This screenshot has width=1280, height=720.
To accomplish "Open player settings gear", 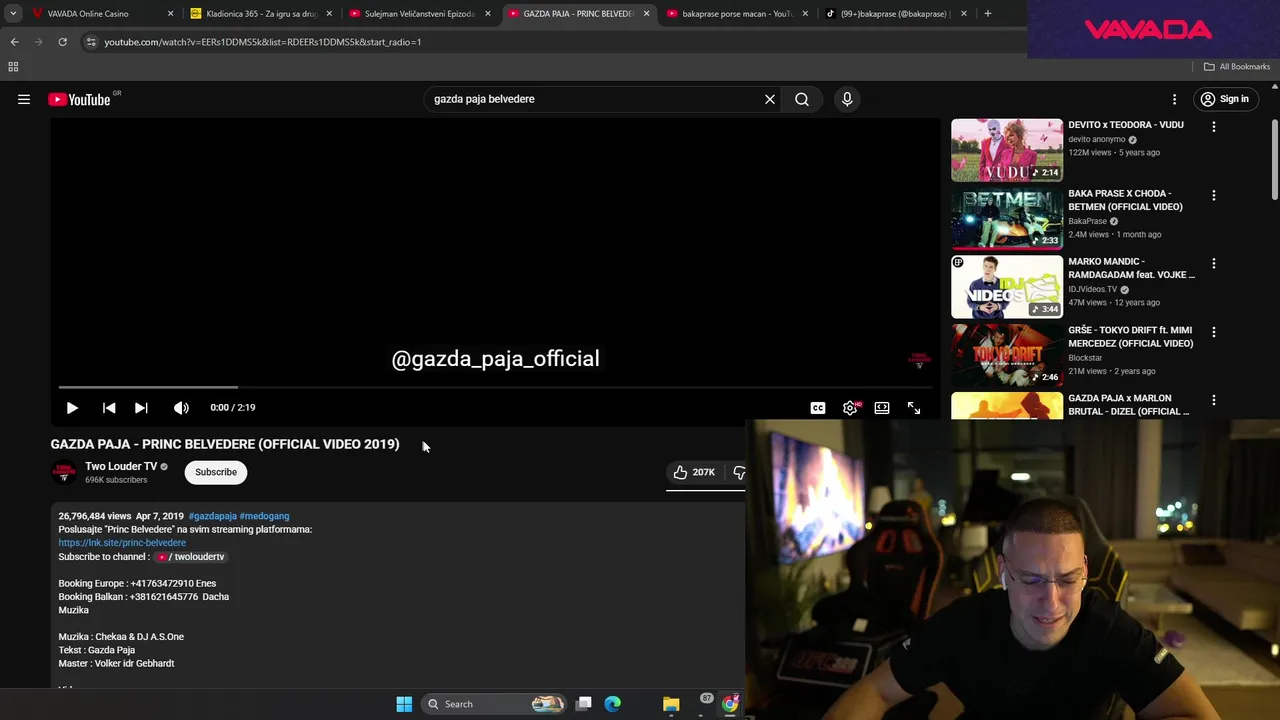I will 850,408.
